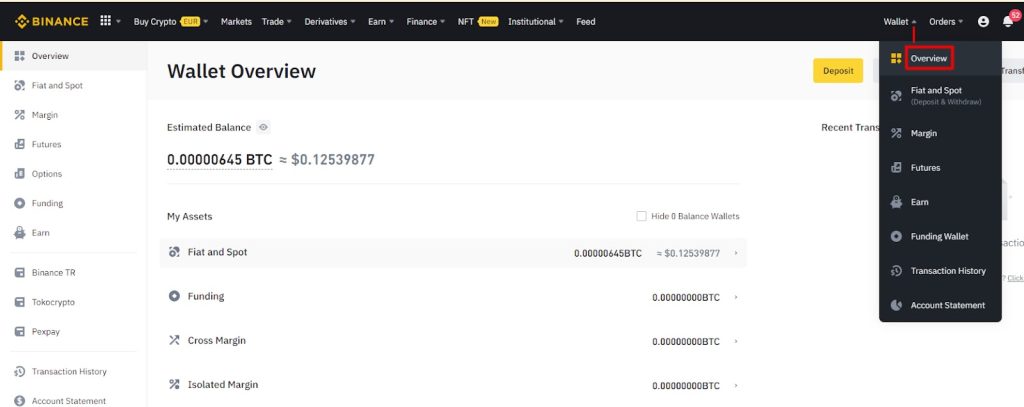Click the Isolated Margin asset row
The image size is (1024, 407).
pyautogui.click(x=453, y=385)
